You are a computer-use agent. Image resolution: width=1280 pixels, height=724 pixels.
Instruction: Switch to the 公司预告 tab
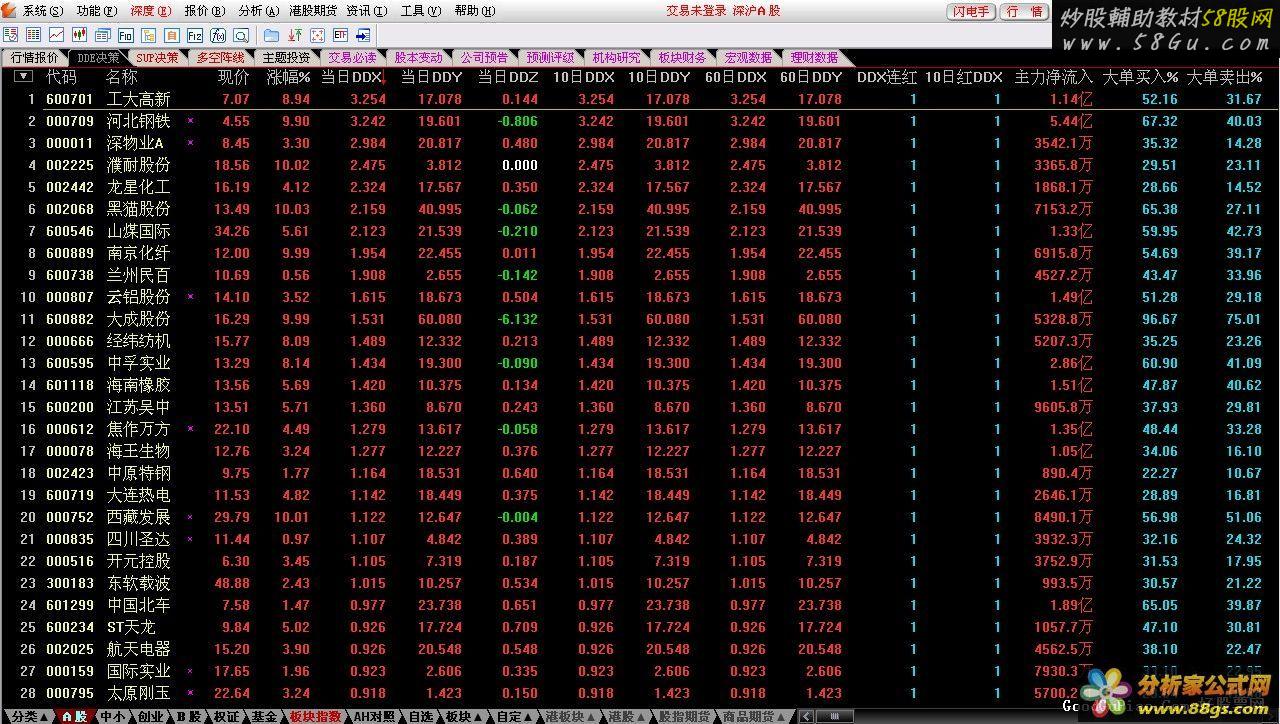click(x=484, y=58)
